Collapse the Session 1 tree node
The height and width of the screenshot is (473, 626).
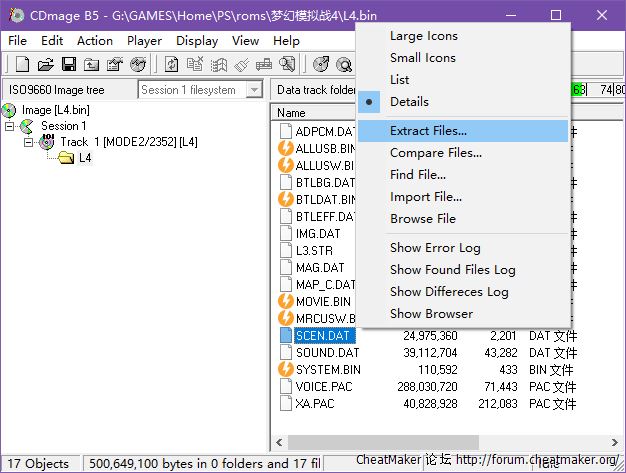point(11,126)
